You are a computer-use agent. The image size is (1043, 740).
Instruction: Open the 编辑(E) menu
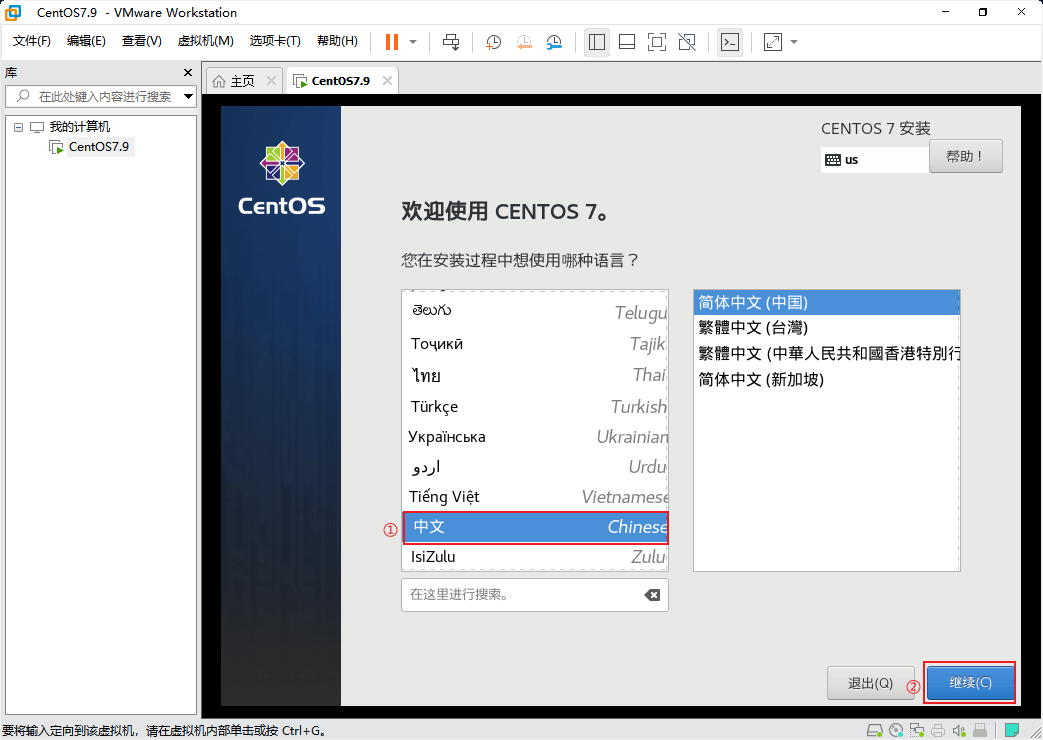(86, 41)
